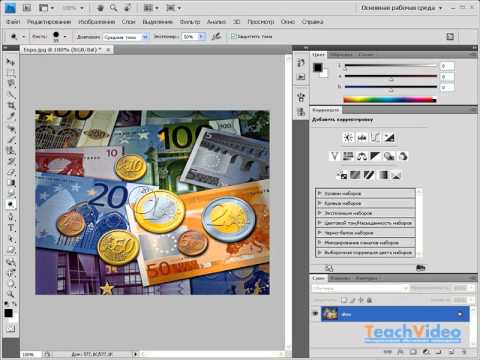Open the Окно menu
The height and width of the screenshot is (360, 480).
point(288,22)
